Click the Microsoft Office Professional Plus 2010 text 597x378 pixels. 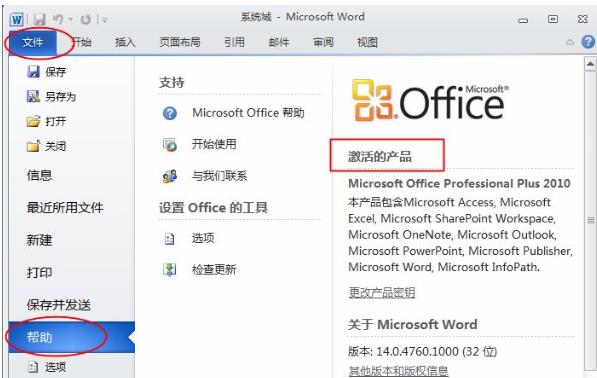459,183
